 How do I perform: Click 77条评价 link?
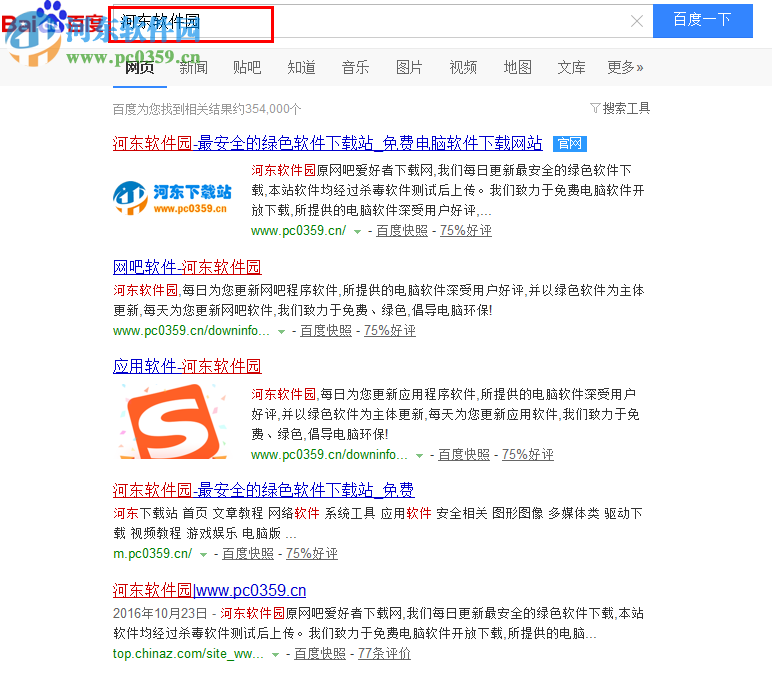(384, 653)
